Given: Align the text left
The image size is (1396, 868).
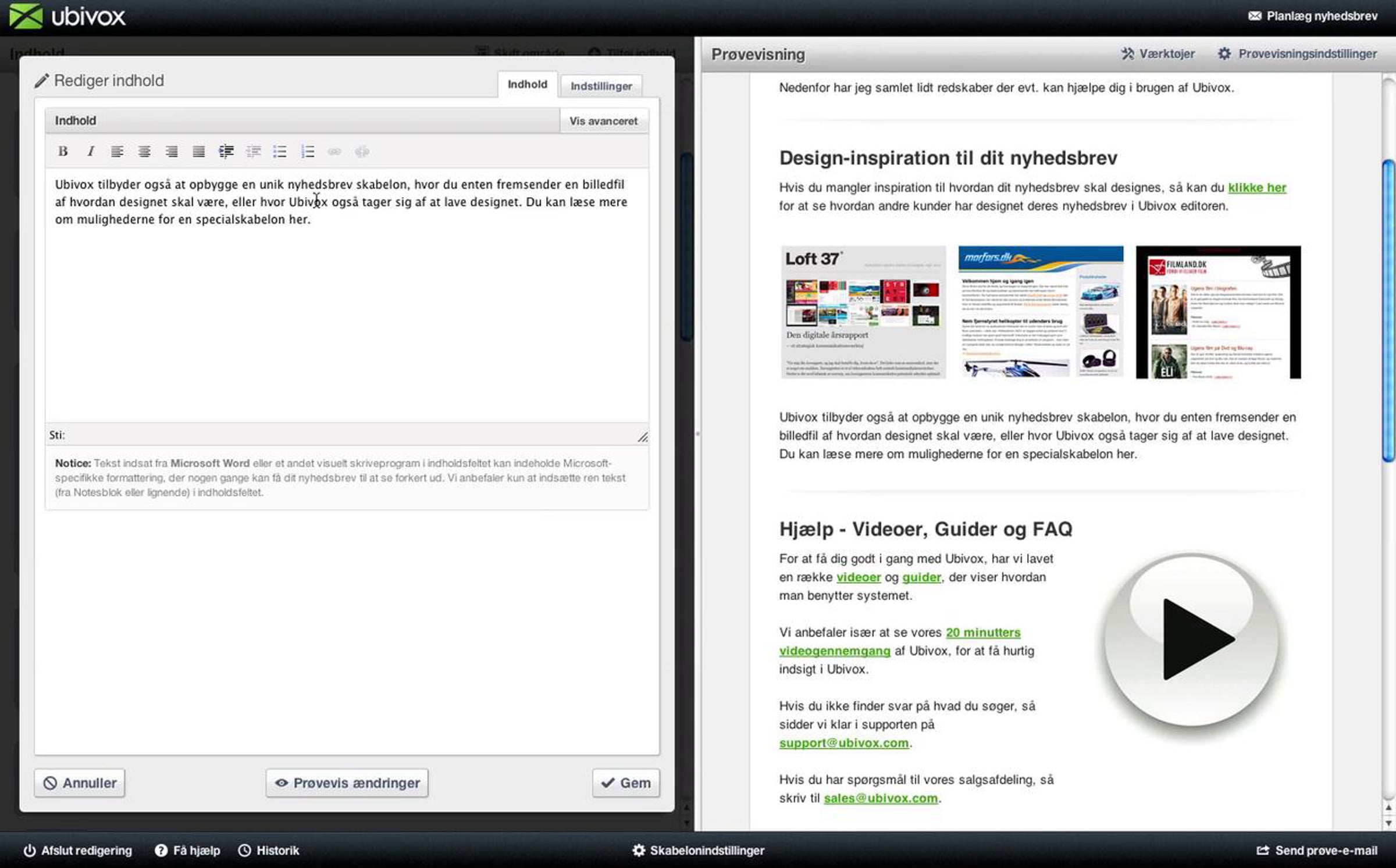Looking at the screenshot, I should 117,152.
